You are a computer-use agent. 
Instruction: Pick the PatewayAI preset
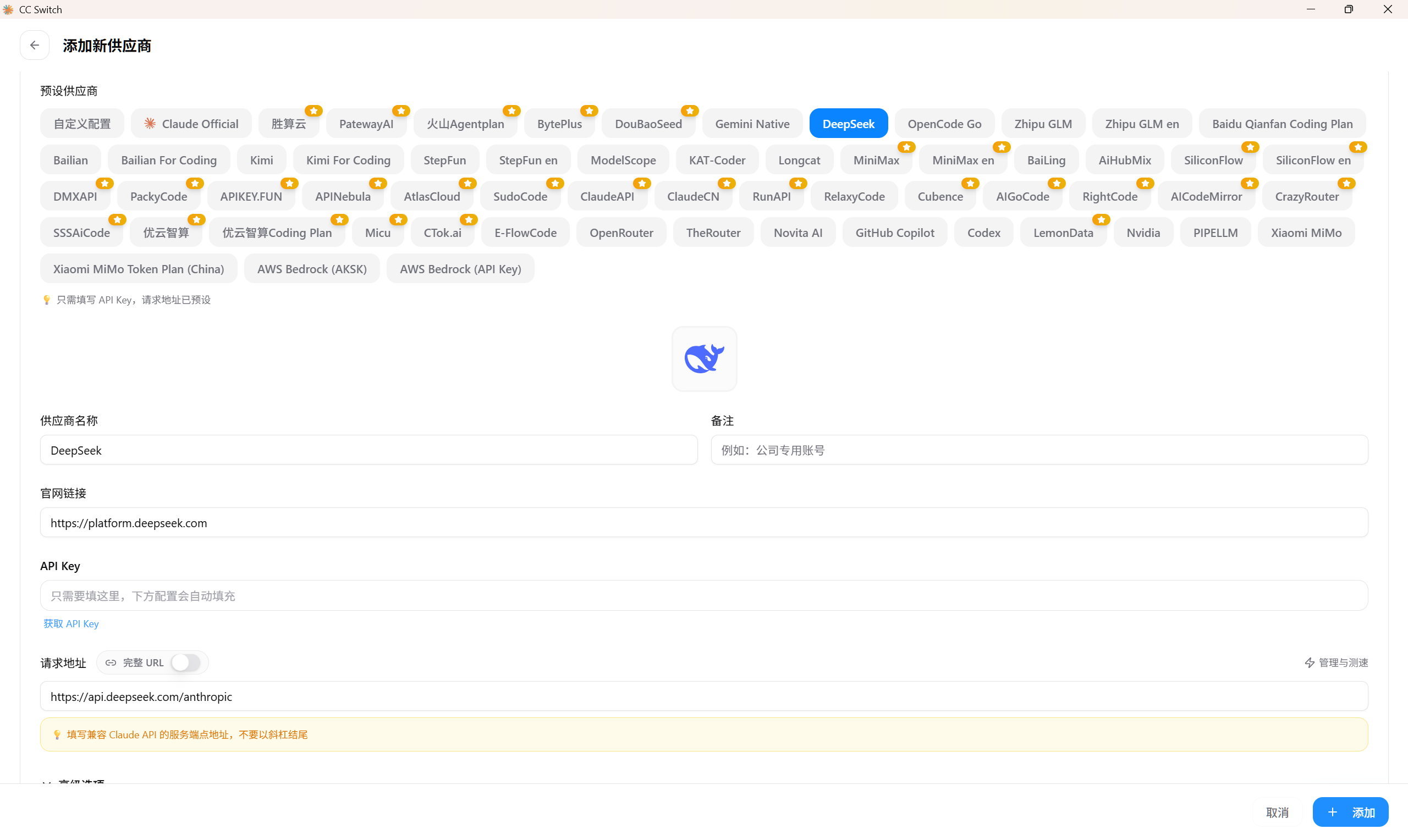(x=366, y=123)
